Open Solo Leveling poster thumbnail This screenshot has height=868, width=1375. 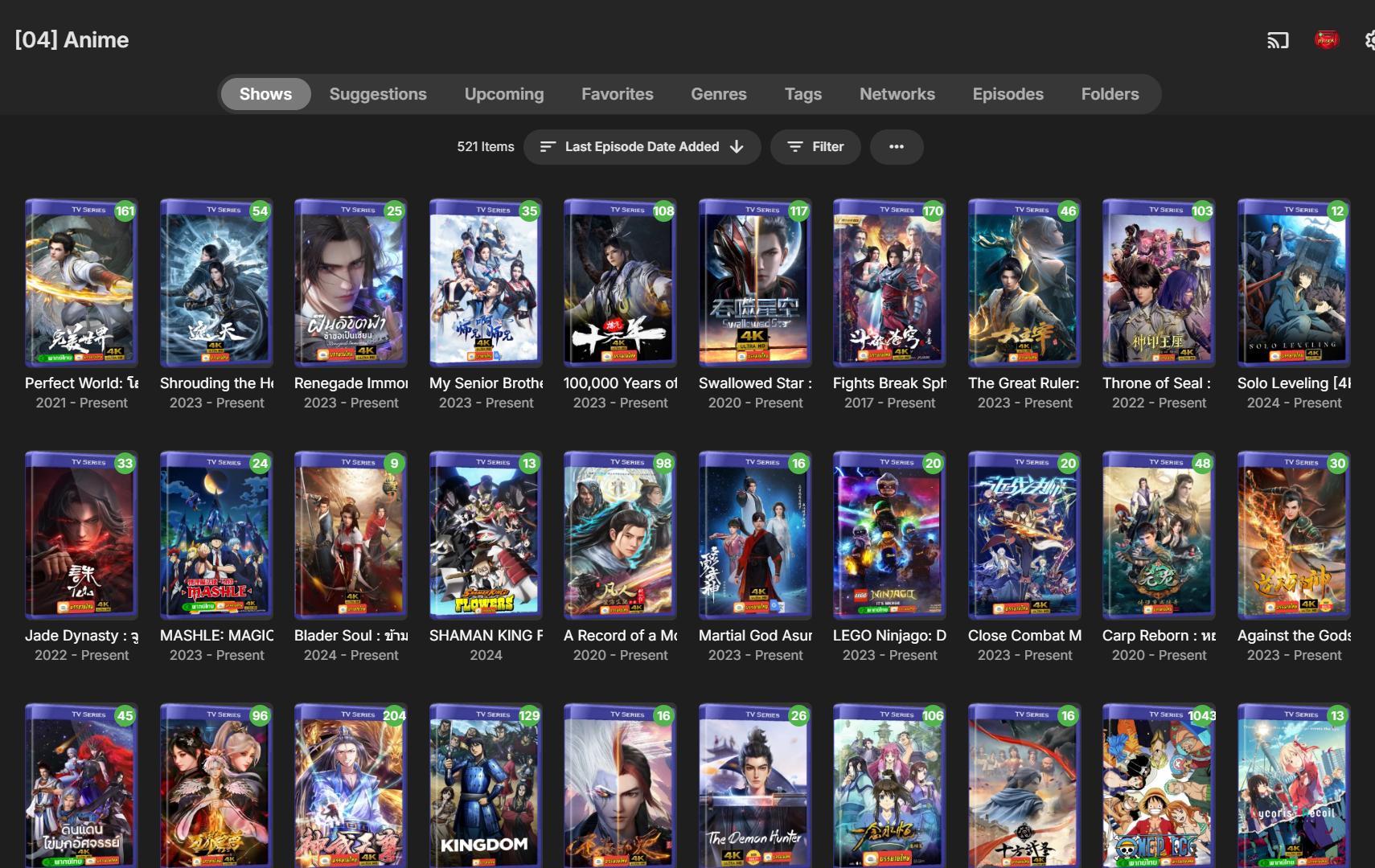click(x=1294, y=283)
